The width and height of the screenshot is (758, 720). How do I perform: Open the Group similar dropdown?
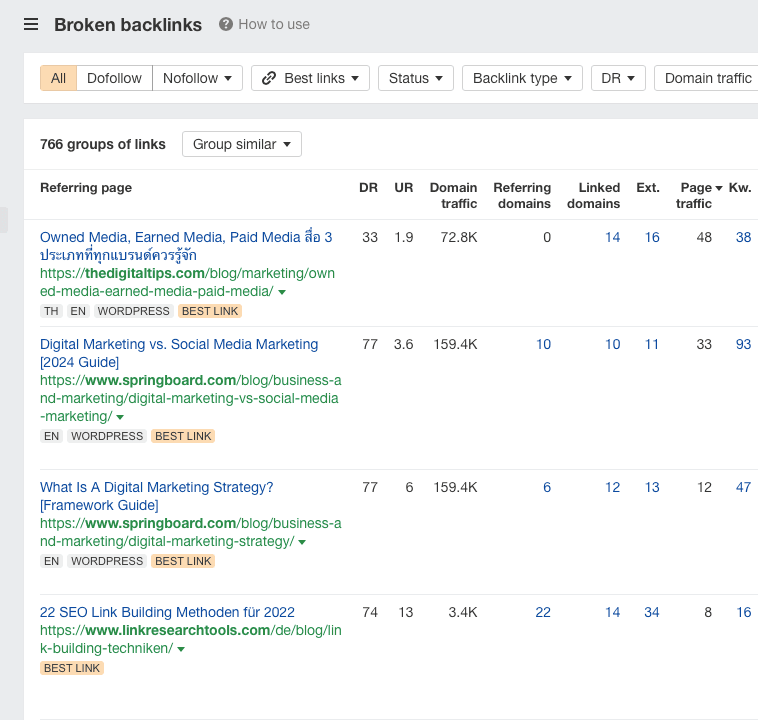(x=241, y=144)
